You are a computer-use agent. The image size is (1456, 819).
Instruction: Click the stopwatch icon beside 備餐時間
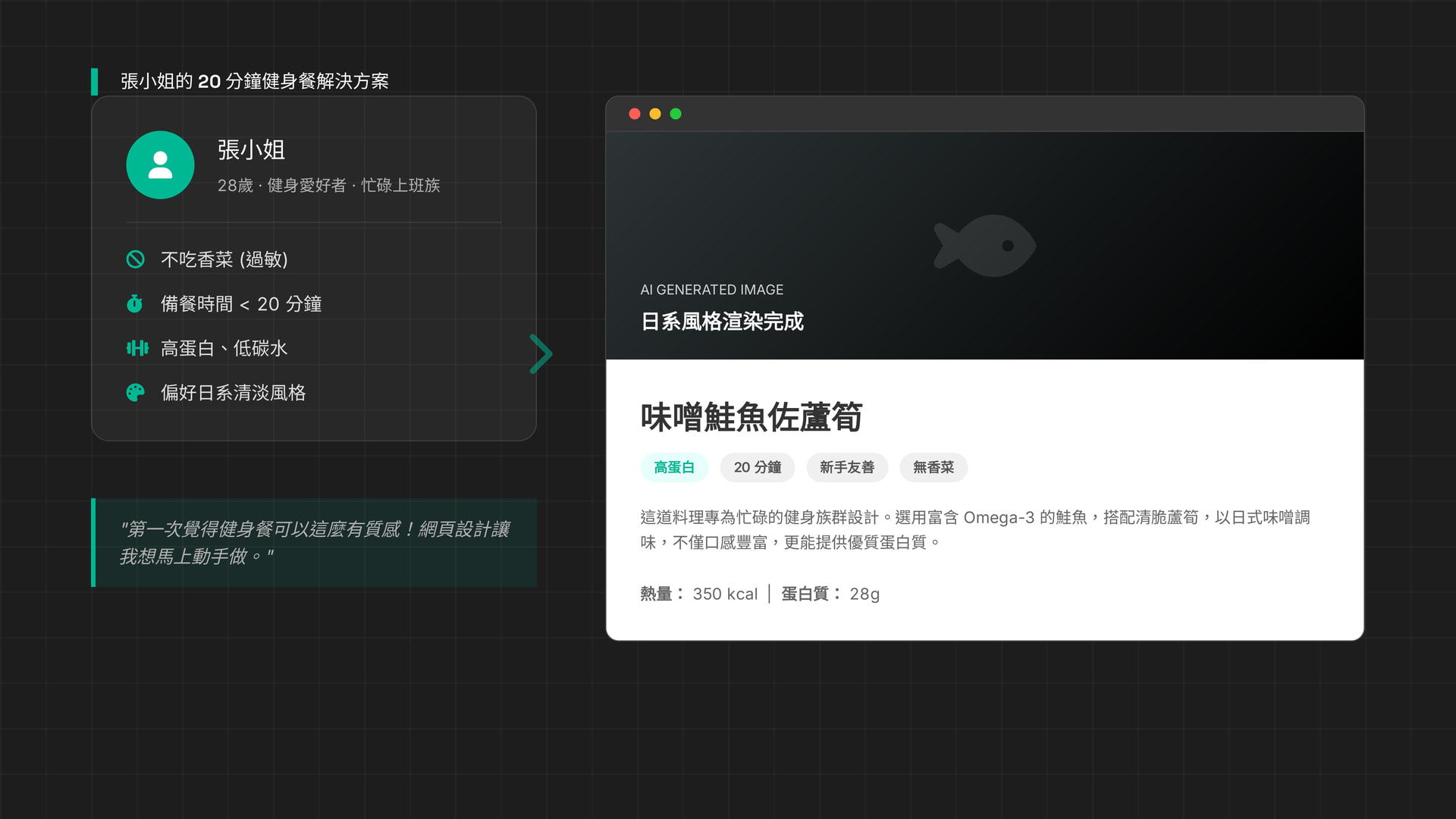(x=135, y=304)
